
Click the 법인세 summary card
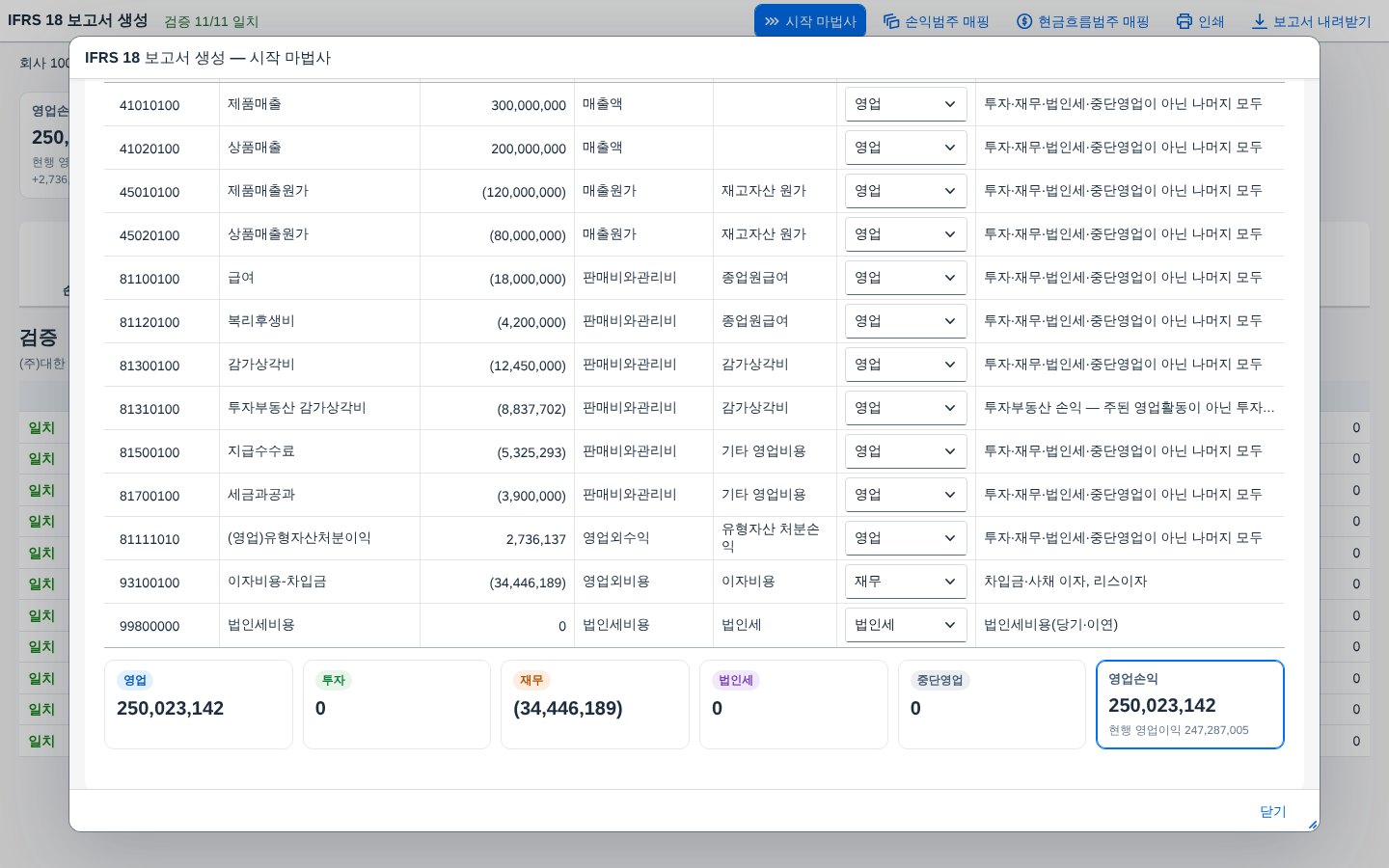(794, 704)
